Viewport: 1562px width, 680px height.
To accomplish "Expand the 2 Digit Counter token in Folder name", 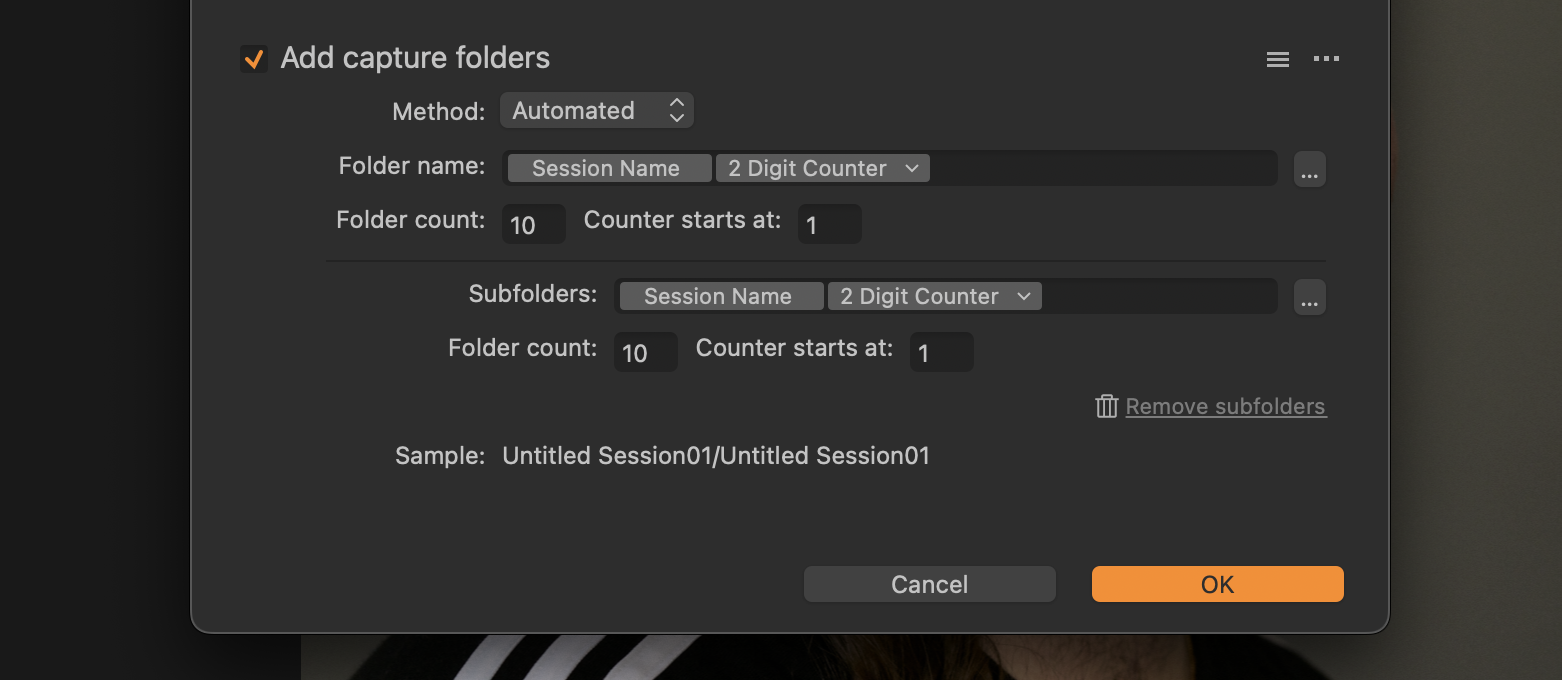I will click(x=823, y=168).
